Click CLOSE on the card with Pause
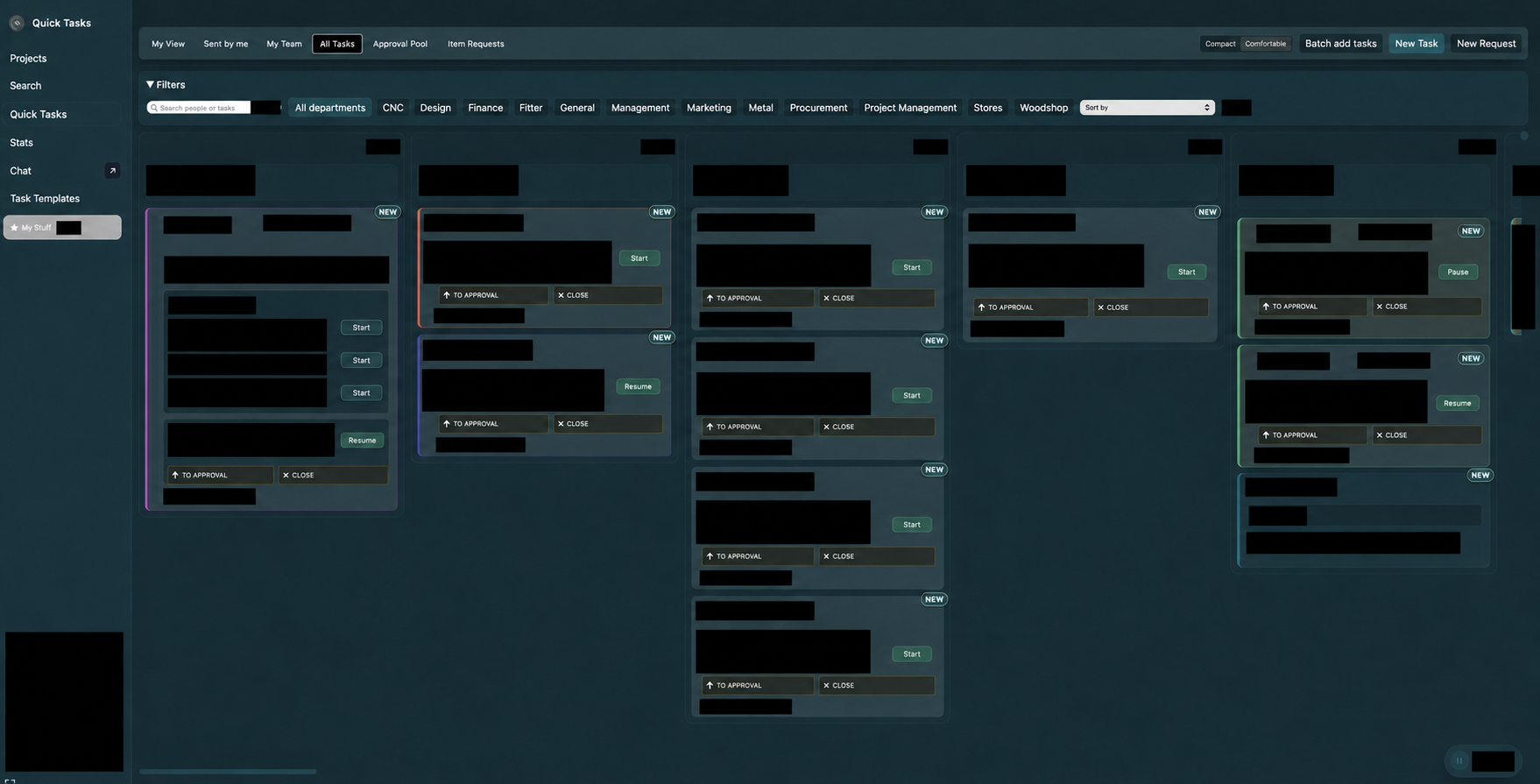1540x784 pixels. (x=1427, y=307)
